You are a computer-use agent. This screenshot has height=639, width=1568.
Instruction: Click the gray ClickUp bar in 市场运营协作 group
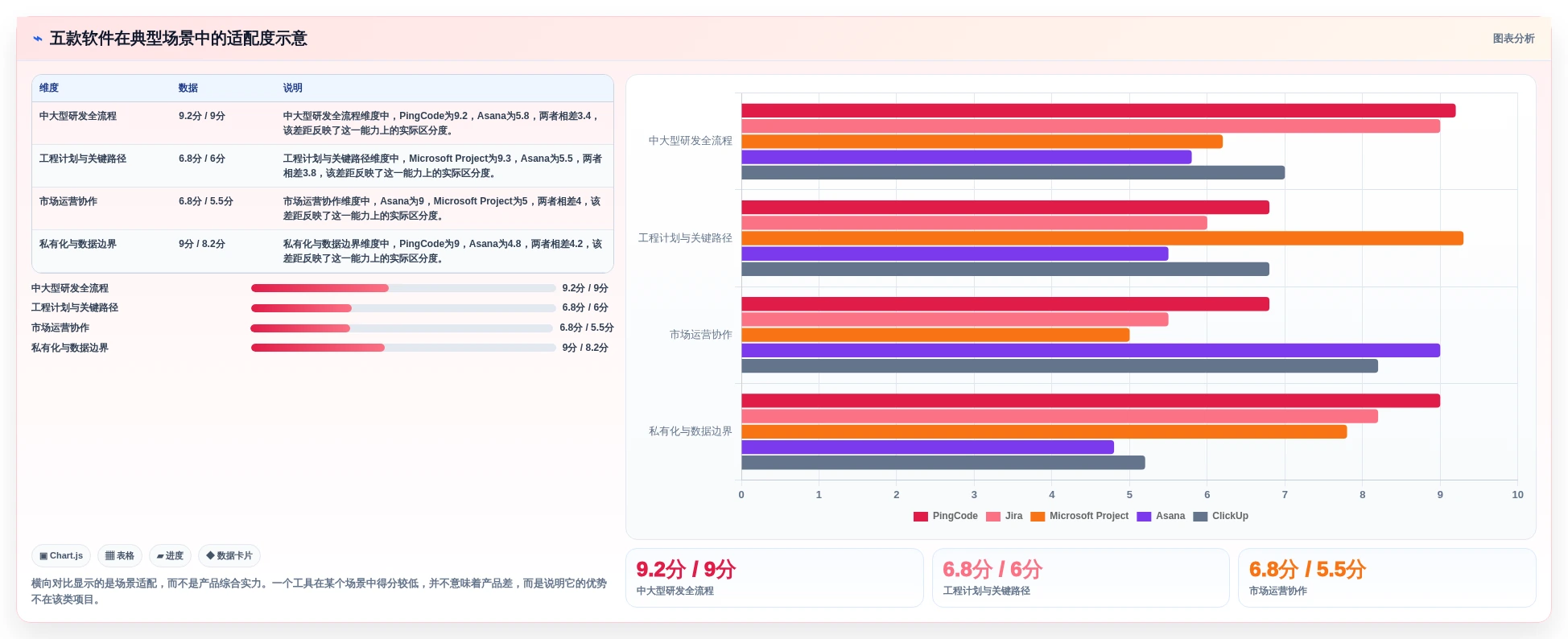1059,366
